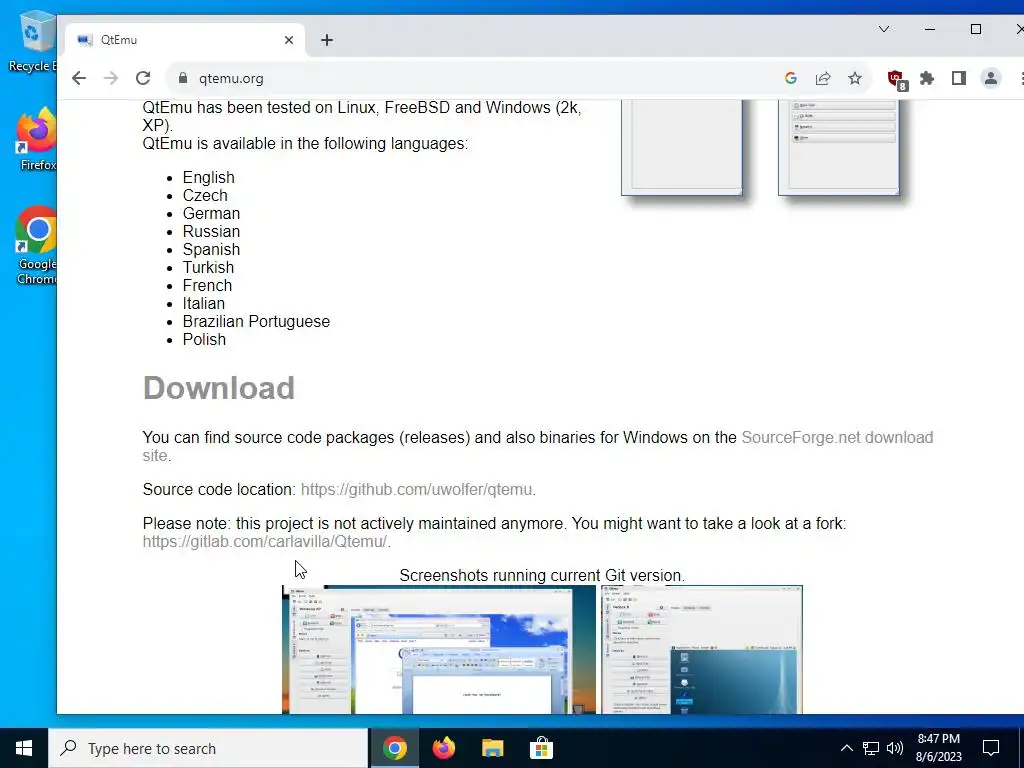Click 'Screenshots running current Git version.' caption
Screen dimensions: 1024x768
(542, 575)
